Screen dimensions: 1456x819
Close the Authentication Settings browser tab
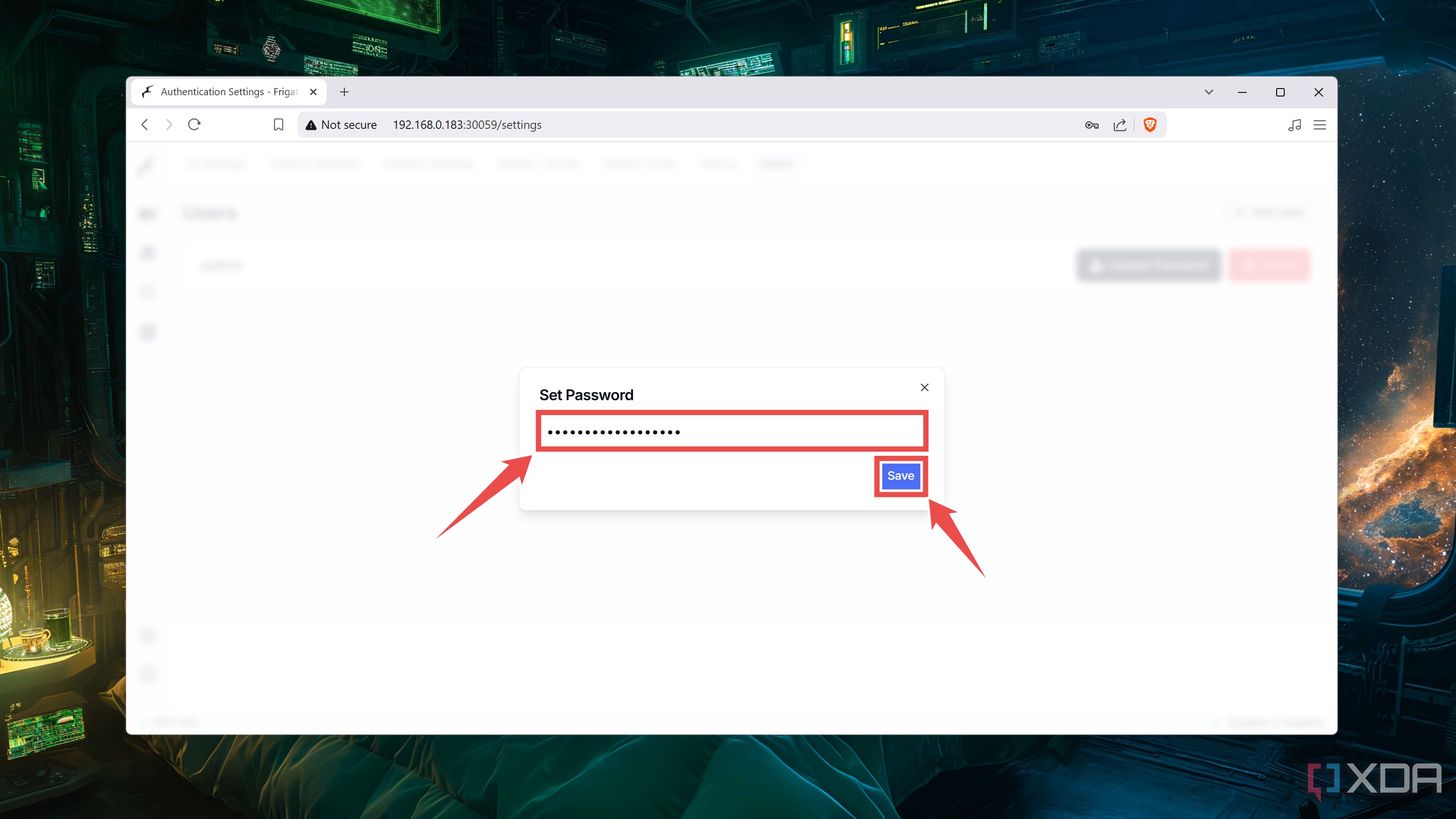(x=314, y=91)
